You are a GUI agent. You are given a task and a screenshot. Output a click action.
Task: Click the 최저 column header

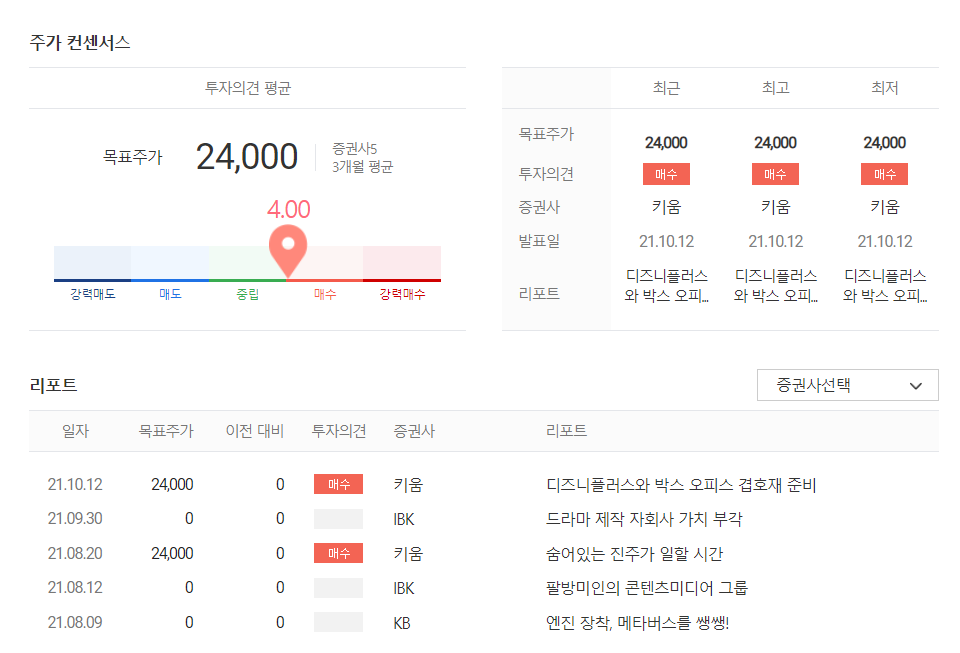(x=885, y=88)
